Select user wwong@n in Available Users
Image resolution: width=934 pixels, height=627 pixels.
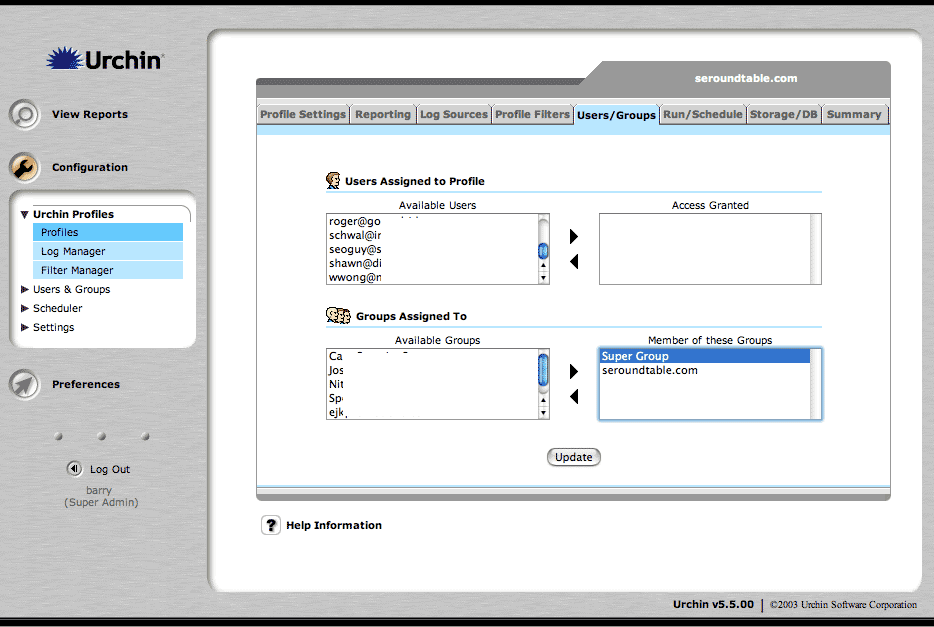coord(432,277)
